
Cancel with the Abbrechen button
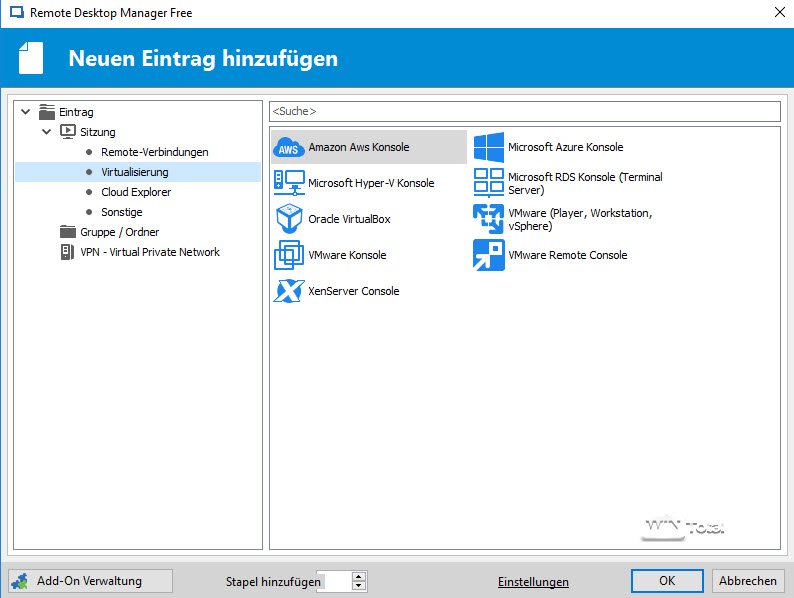tap(748, 581)
